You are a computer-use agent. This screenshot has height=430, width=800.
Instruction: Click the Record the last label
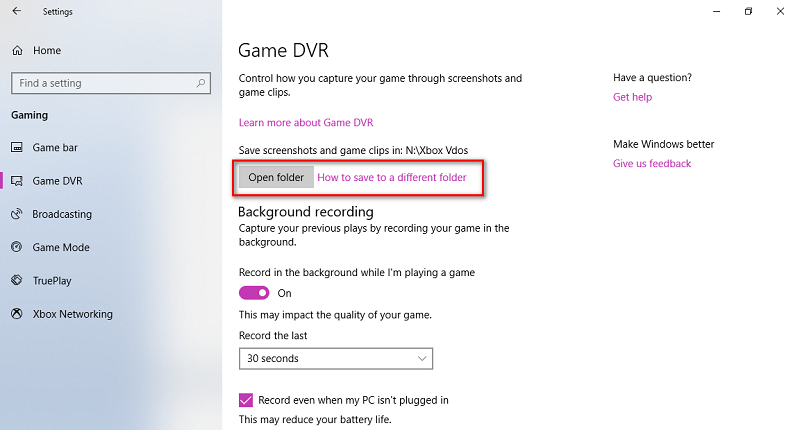pos(273,336)
